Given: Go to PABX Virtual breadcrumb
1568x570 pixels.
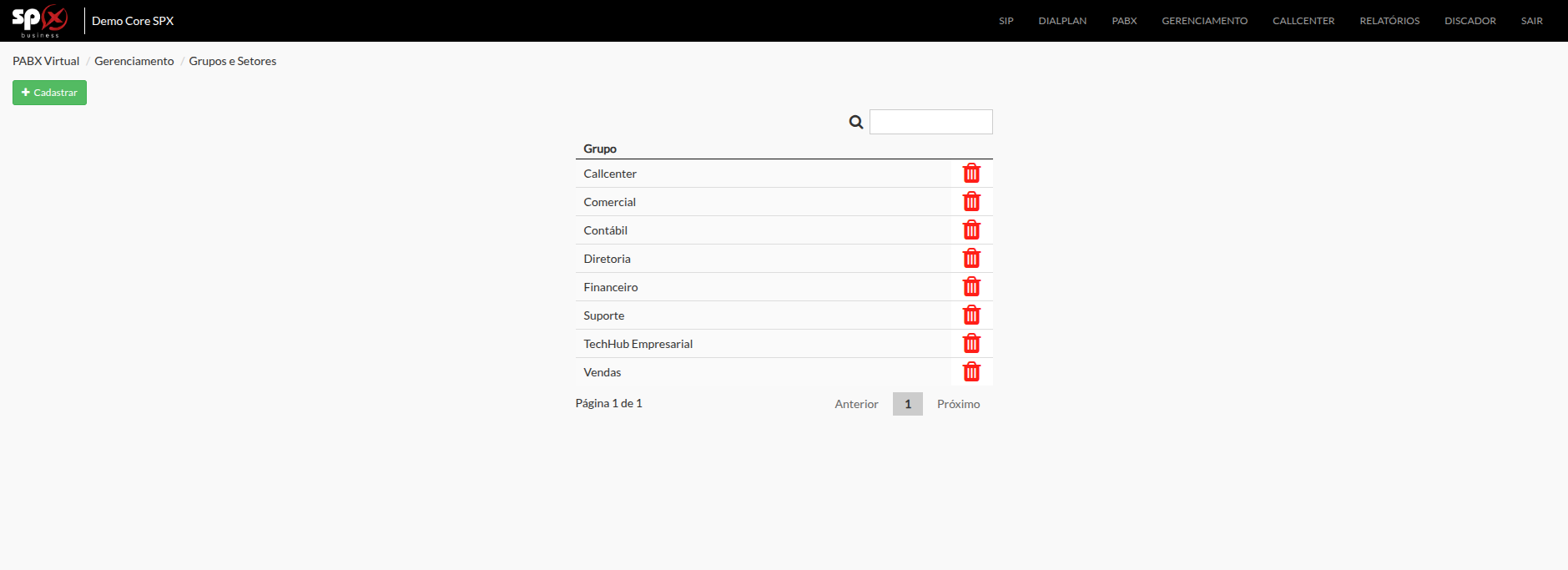Looking at the screenshot, I should coord(46,61).
